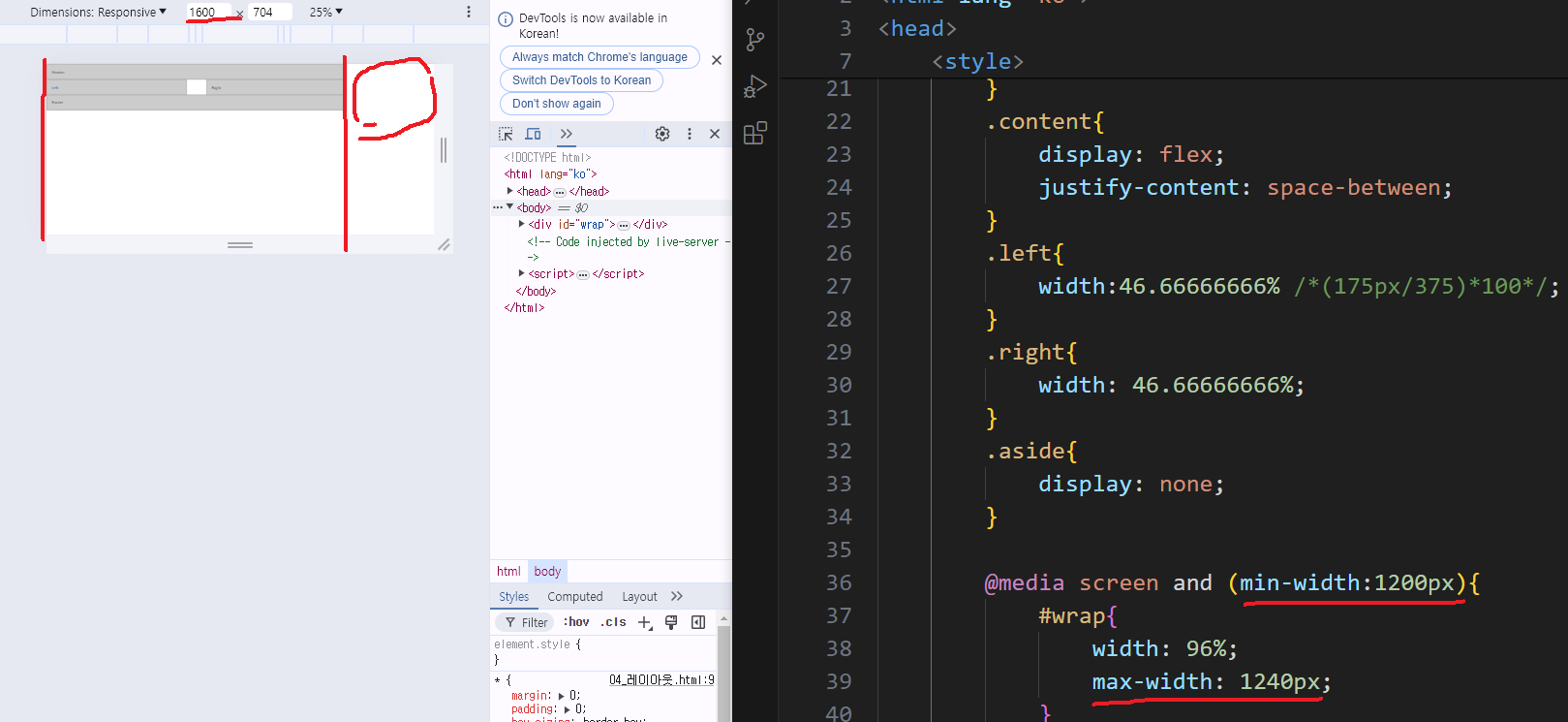The height and width of the screenshot is (722, 1568).
Task: Add a new style rule with plus icon
Action: pyautogui.click(x=645, y=622)
